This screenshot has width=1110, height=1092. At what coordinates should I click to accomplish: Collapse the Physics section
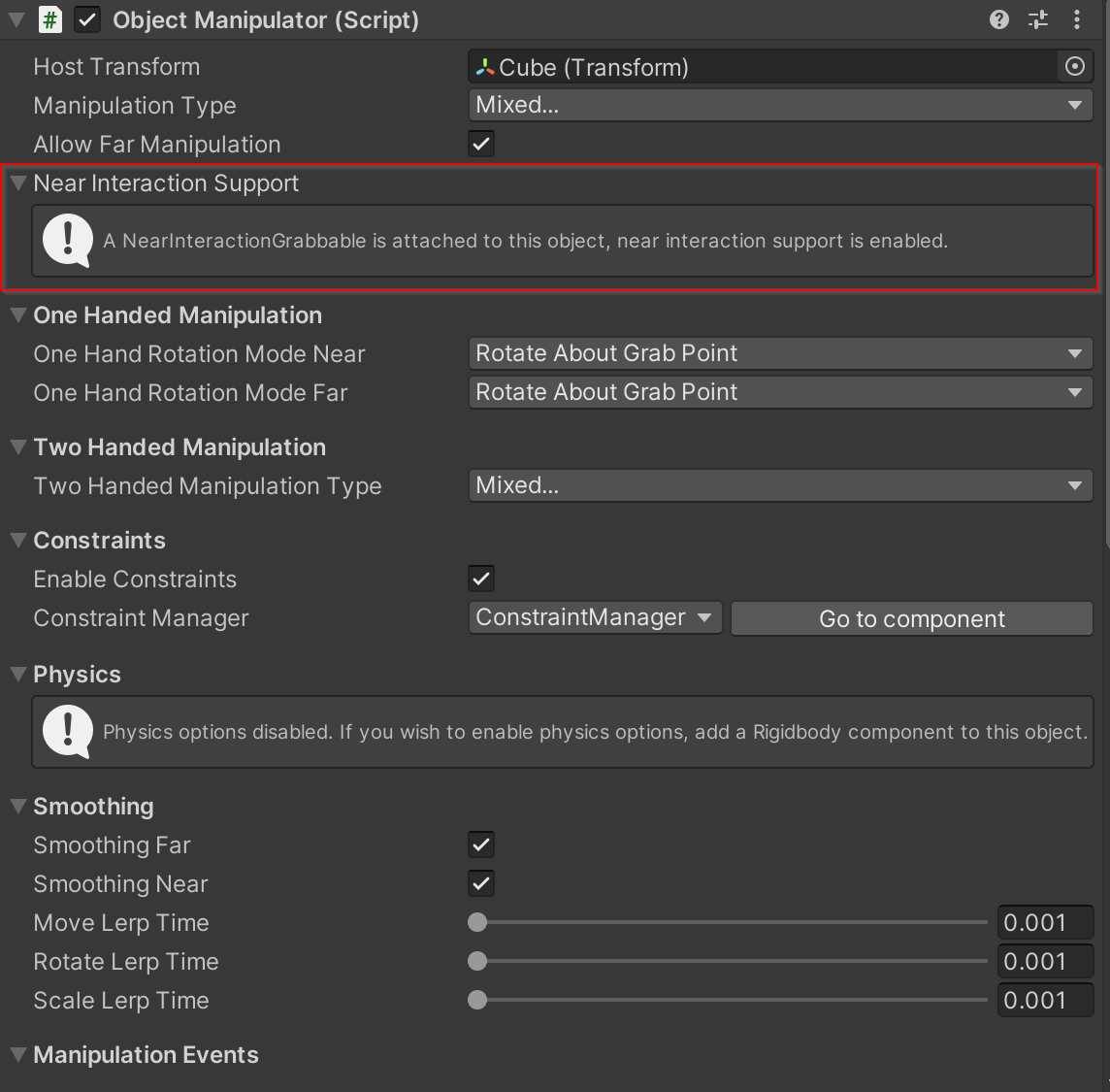(16, 674)
